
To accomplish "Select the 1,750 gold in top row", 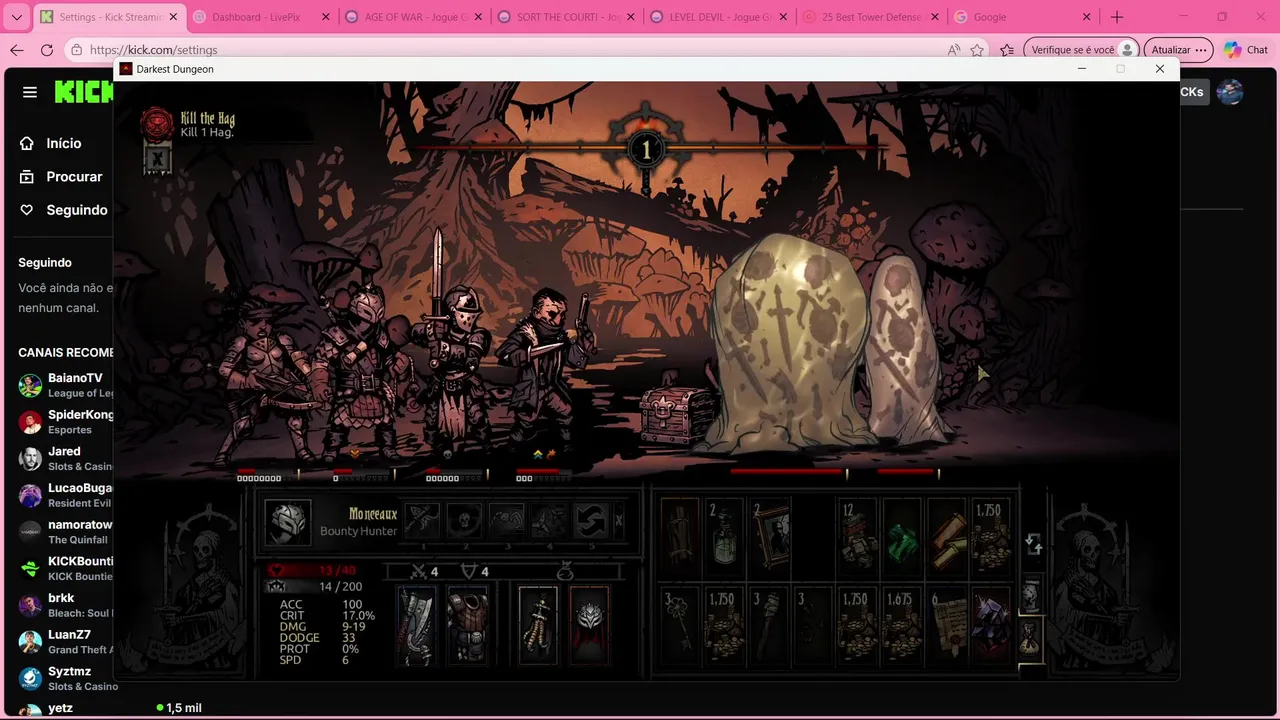I will pos(991,538).
